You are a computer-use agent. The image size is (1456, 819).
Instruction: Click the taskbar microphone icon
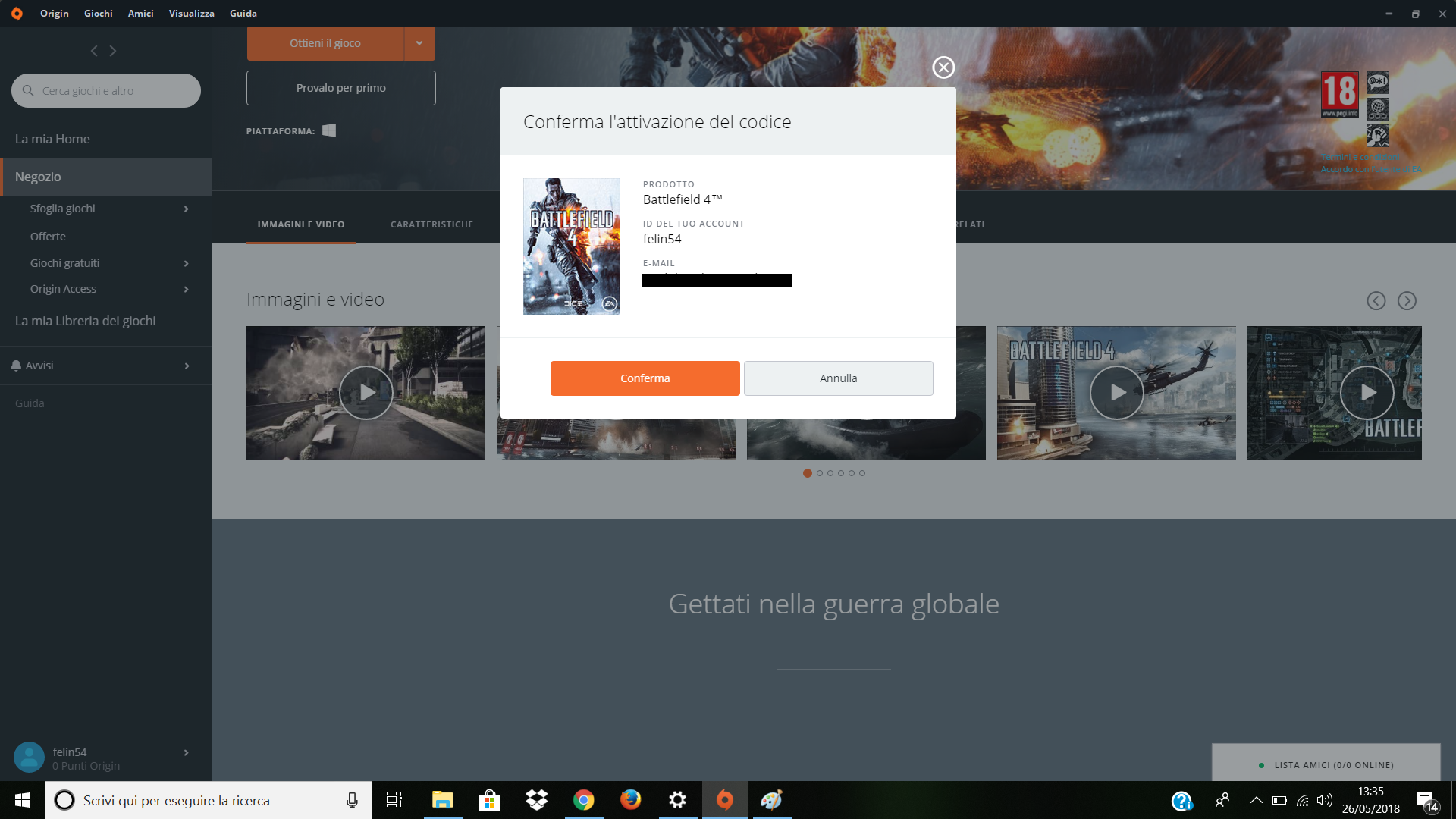click(x=352, y=800)
